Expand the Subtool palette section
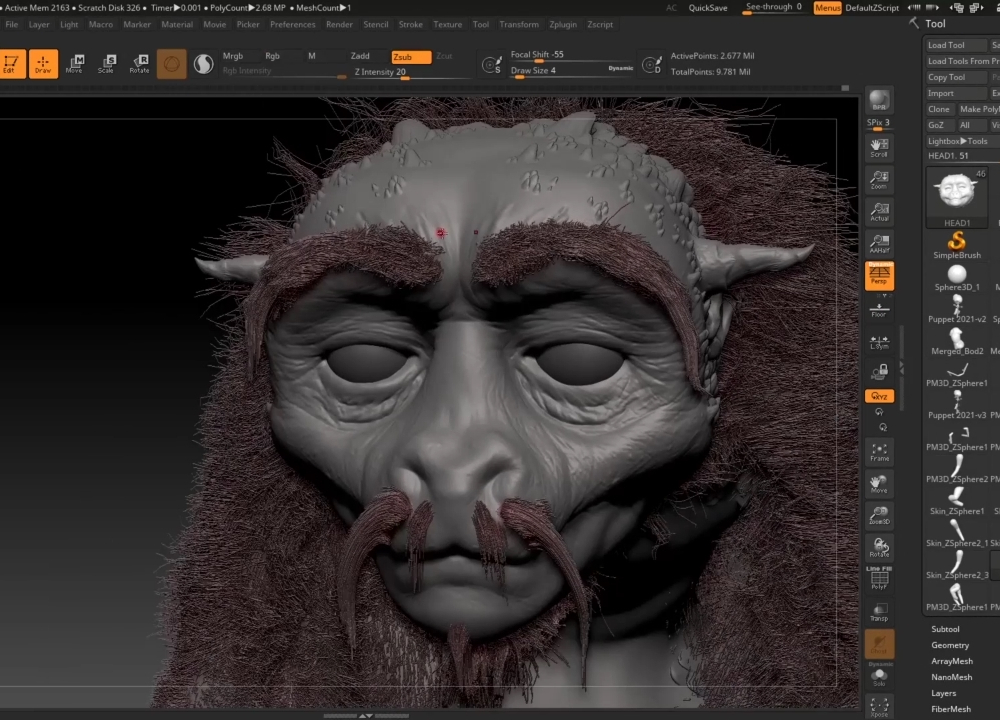Viewport: 1000px width, 720px height. point(945,629)
